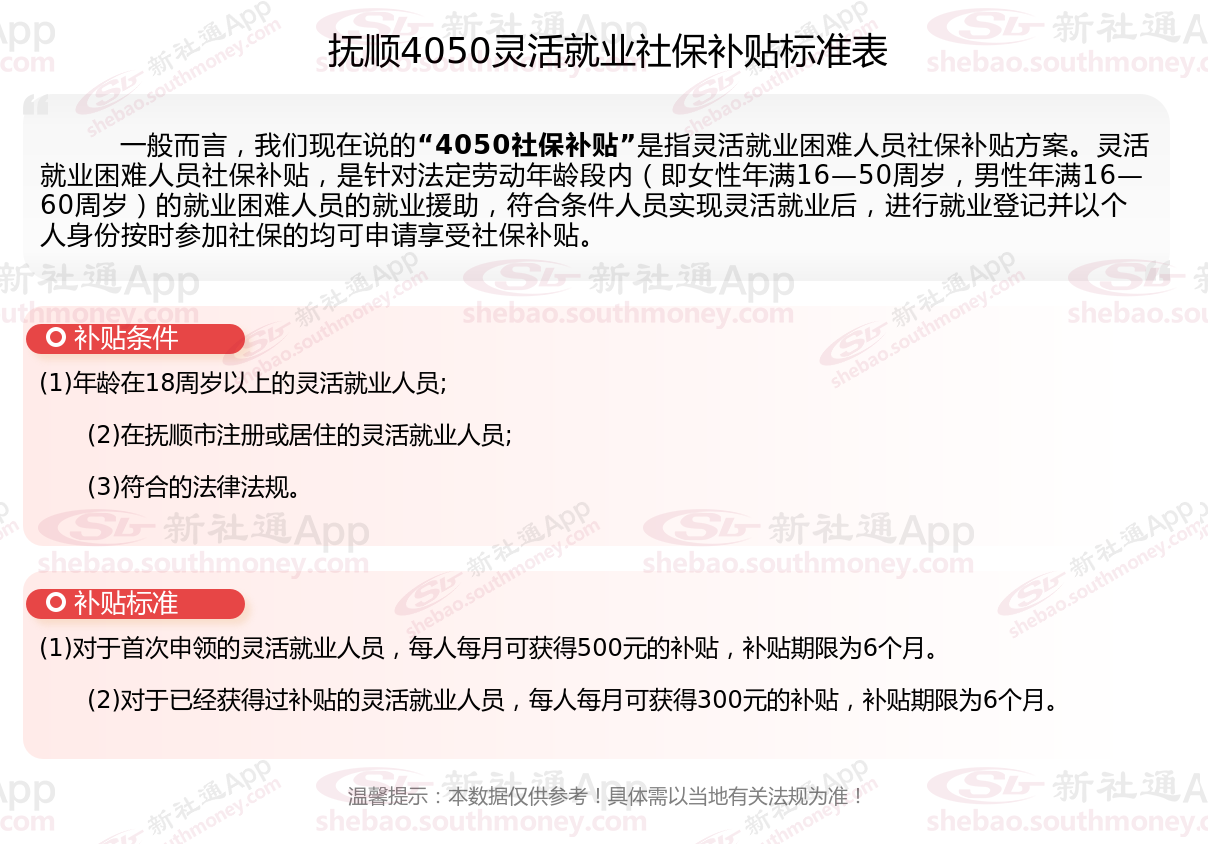
Task: Click standard (2) mentioning 300元 subsidy
Action: (574, 700)
